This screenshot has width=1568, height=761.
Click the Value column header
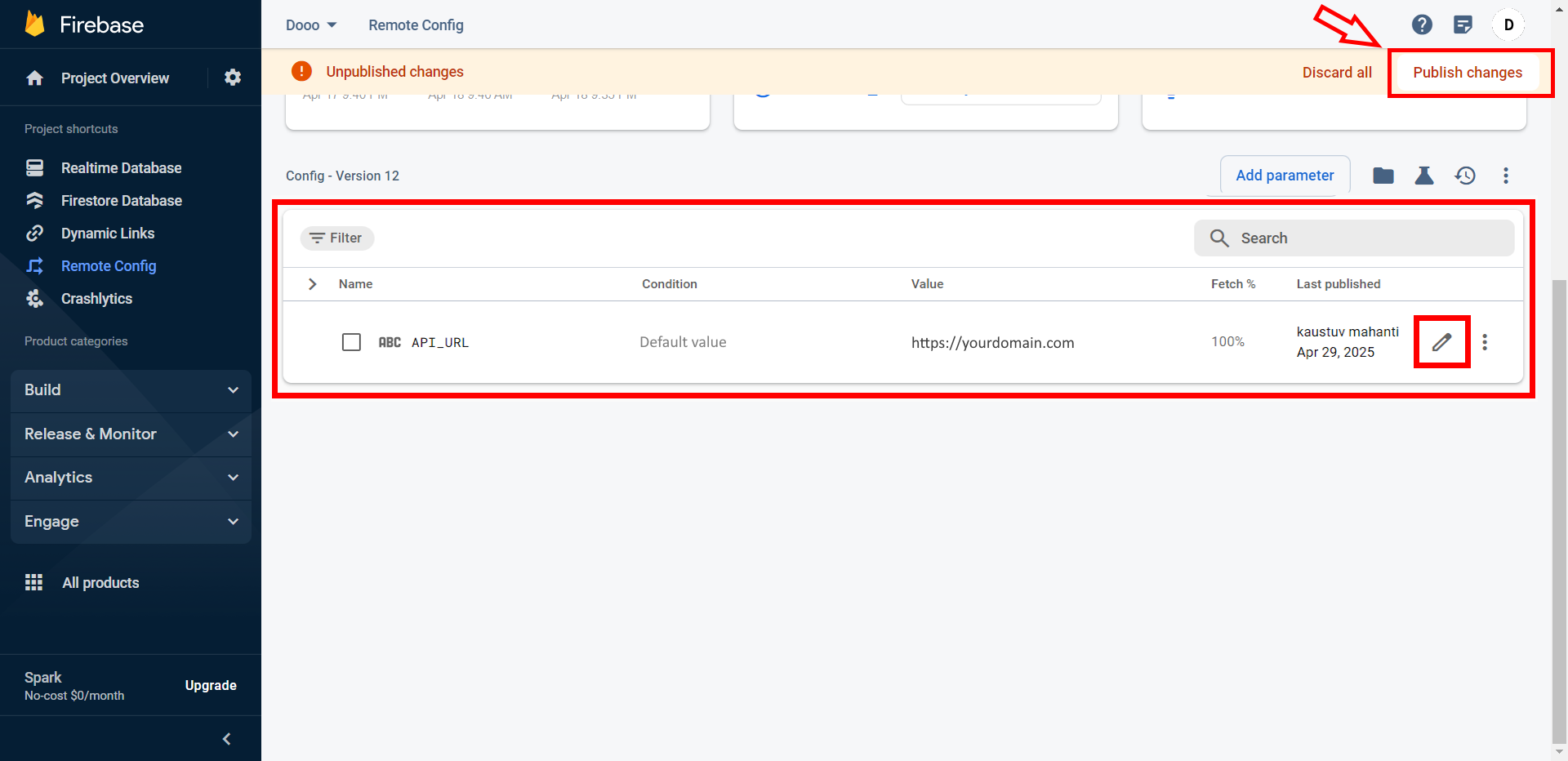click(x=927, y=284)
